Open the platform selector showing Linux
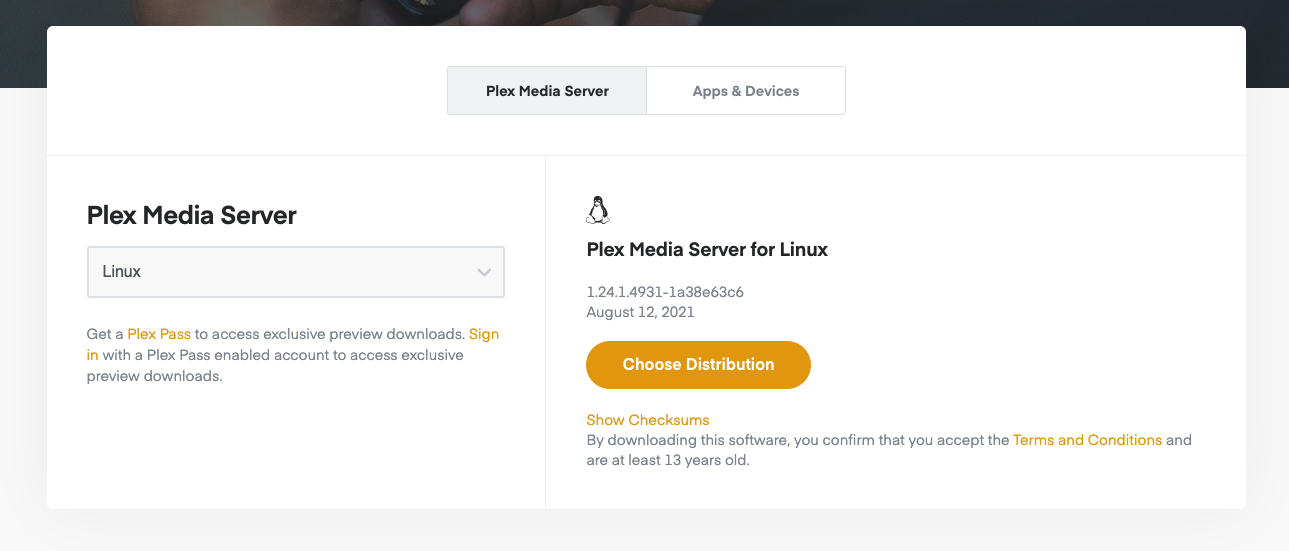This screenshot has height=551, width=1289. click(x=295, y=272)
